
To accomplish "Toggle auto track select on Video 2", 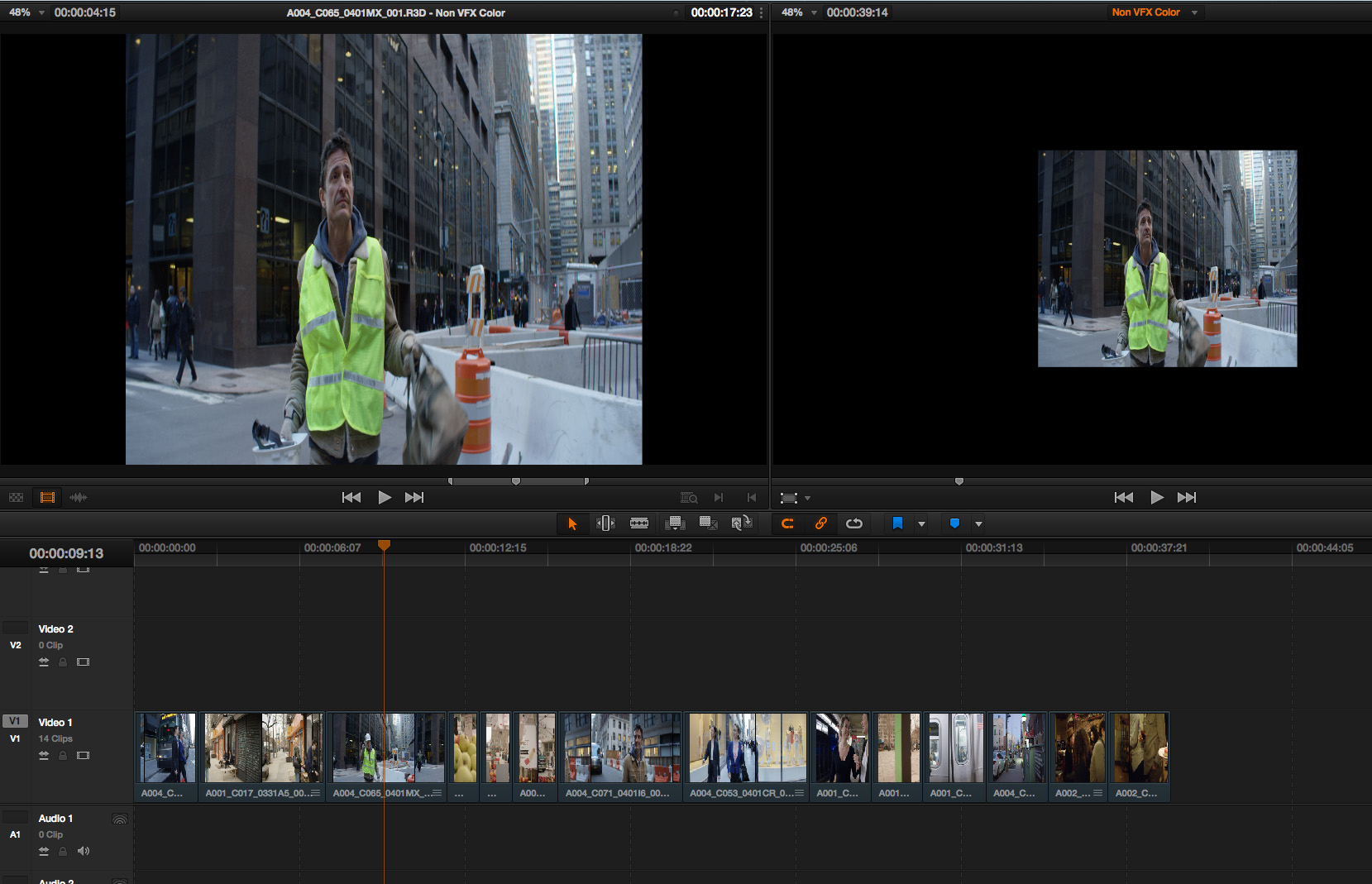I will click(x=44, y=662).
